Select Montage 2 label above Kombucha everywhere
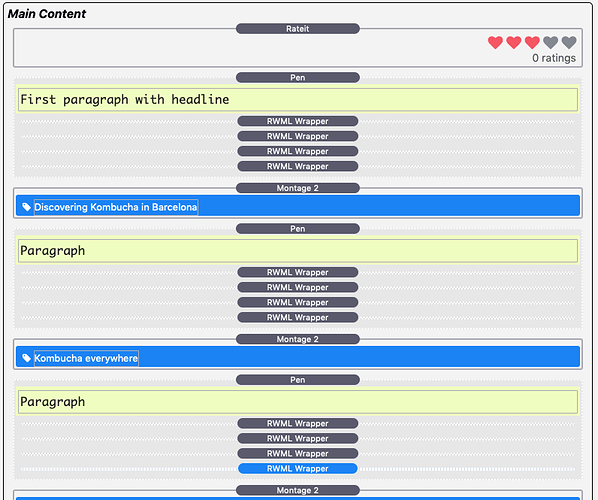Viewport: 598px width, 500px height. [x=297, y=339]
